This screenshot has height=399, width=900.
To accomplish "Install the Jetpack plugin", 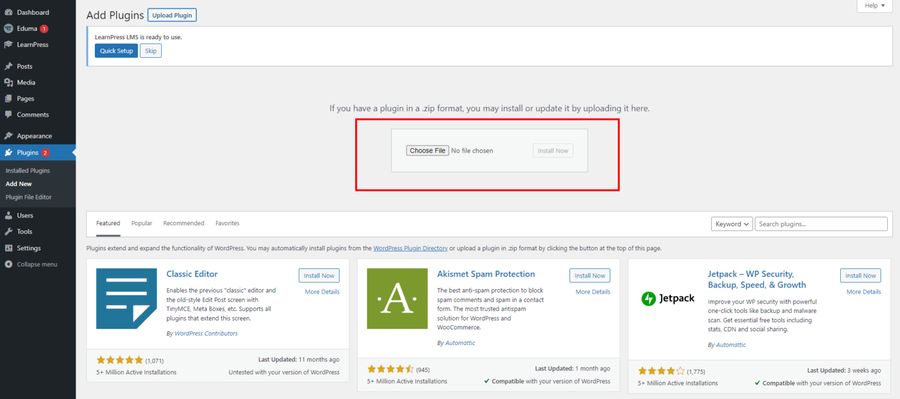I will (861, 276).
